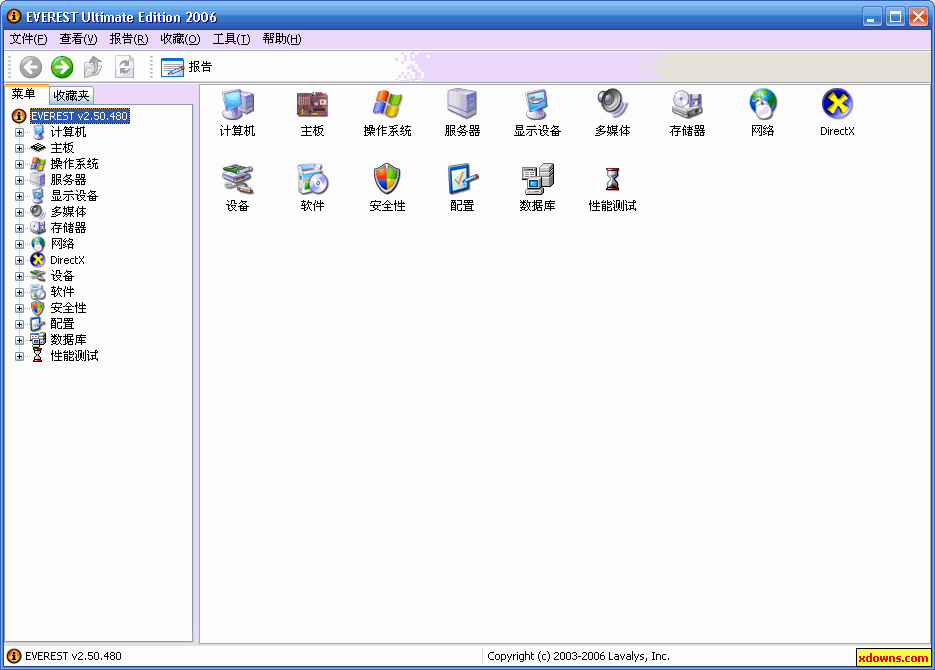Click the 报告 report toolbar button
This screenshot has width=935, height=670.
(x=187, y=67)
